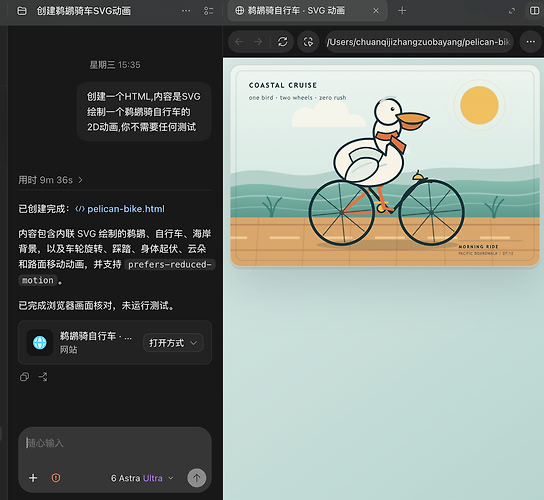544x500 pixels.
Task: Open the chat title more options ellipsis
Action: tap(186, 11)
